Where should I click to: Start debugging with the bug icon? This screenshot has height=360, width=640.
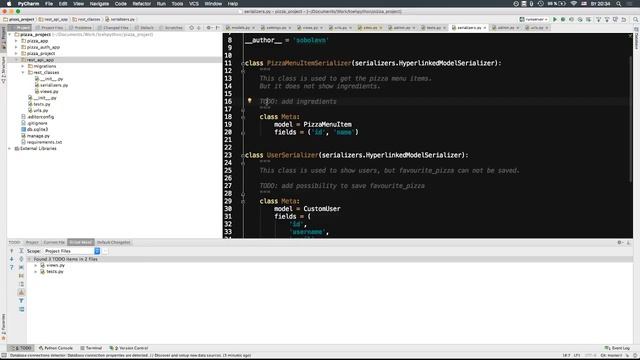[563, 19]
